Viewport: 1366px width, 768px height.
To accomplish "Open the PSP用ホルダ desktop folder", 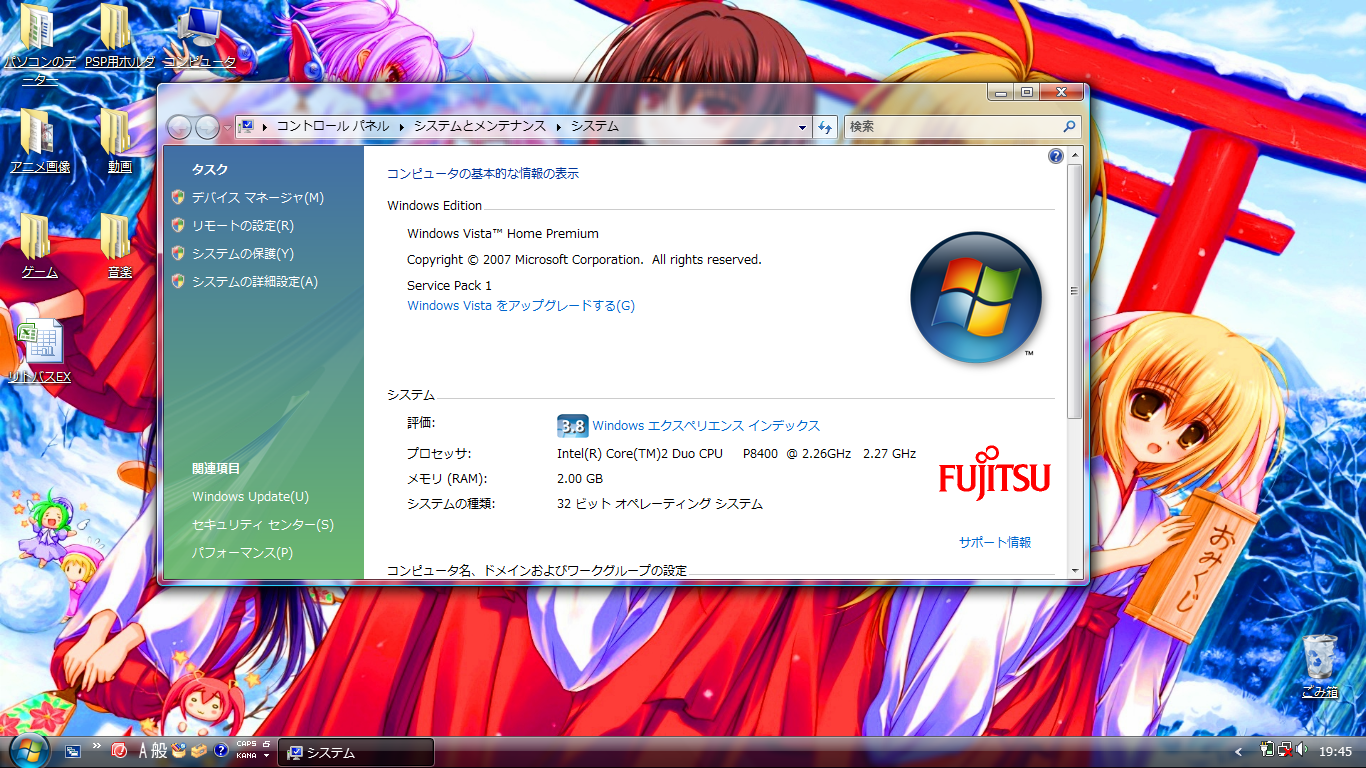I will click(119, 38).
